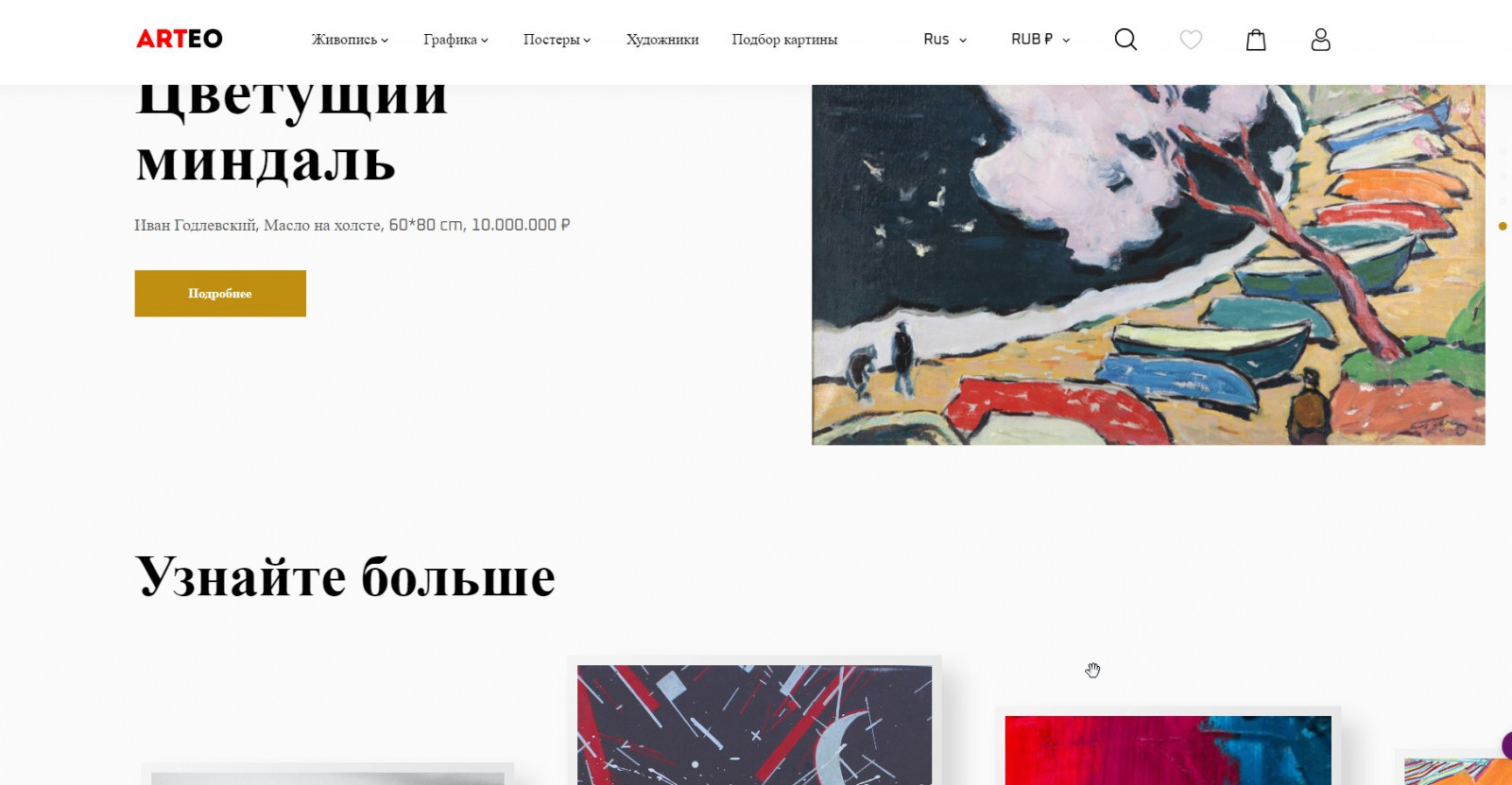Select the active gold slider dot

[x=1503, y=226]
